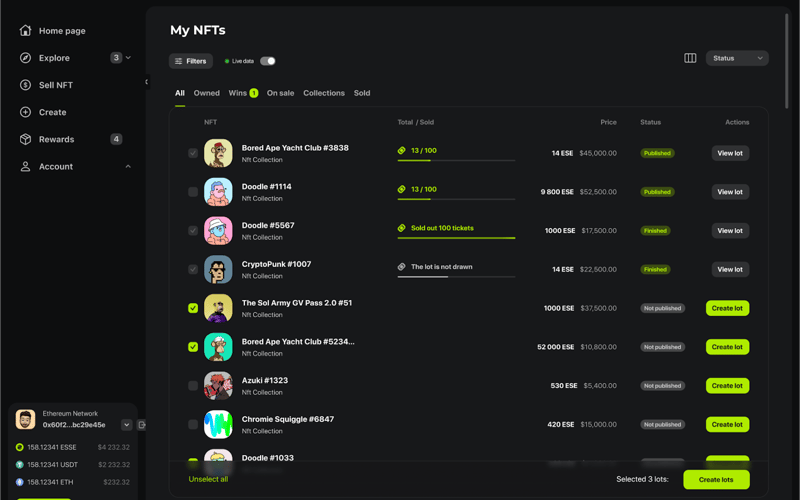Click the Explore count badge 3

(x=116, y=58)
